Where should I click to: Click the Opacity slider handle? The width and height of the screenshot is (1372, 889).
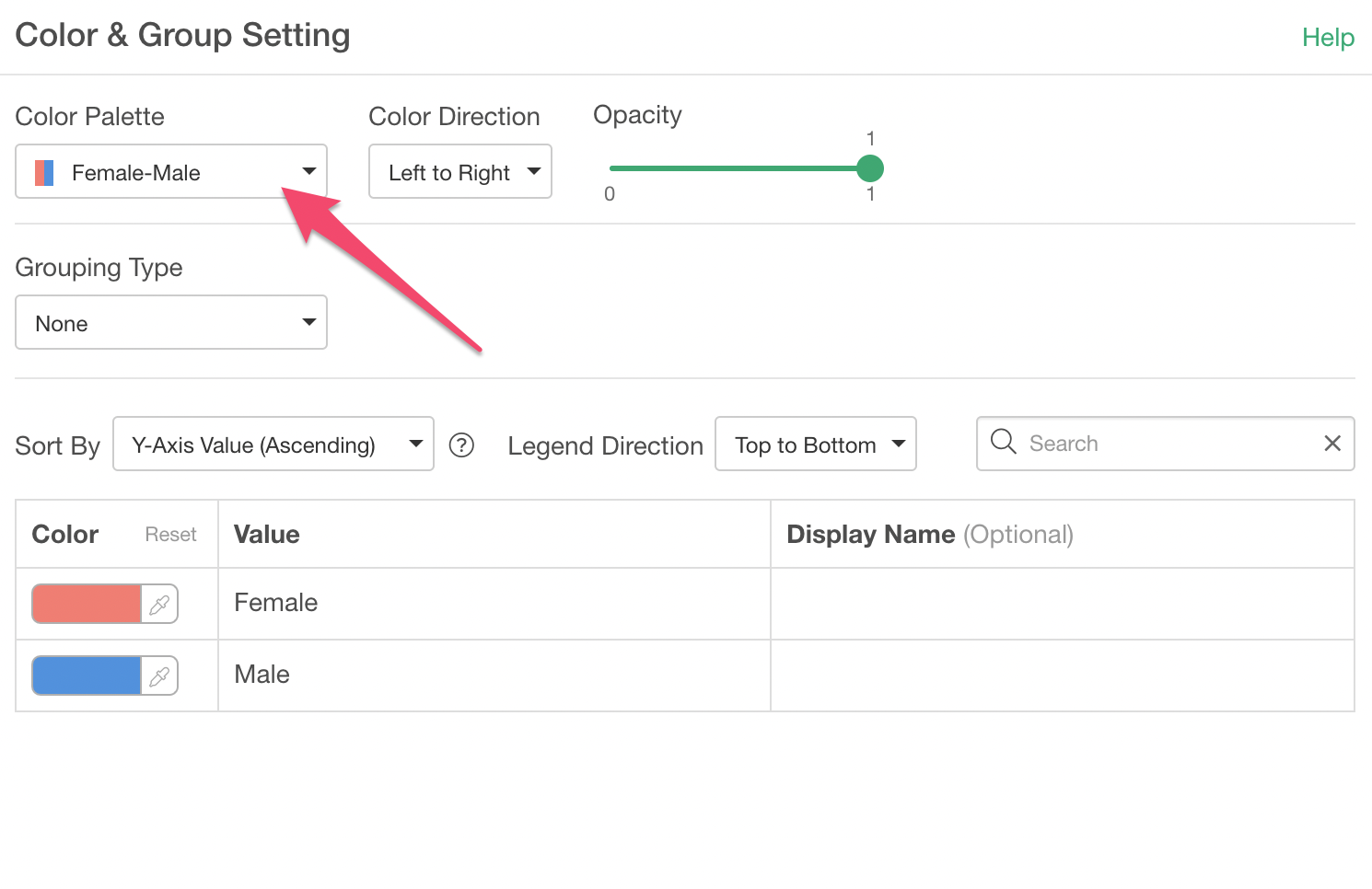pos(870,168)
